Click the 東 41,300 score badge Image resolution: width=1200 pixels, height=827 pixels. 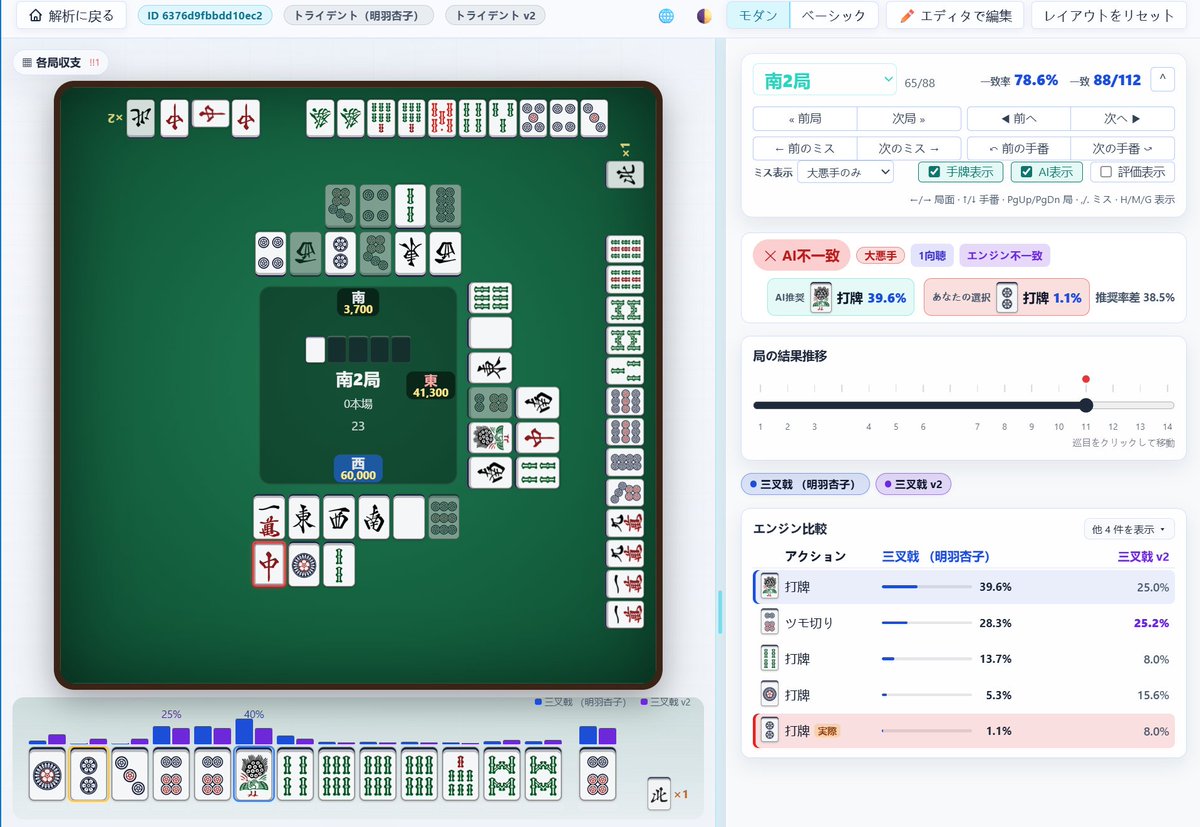pyautogui.click(x=430, y=386)
